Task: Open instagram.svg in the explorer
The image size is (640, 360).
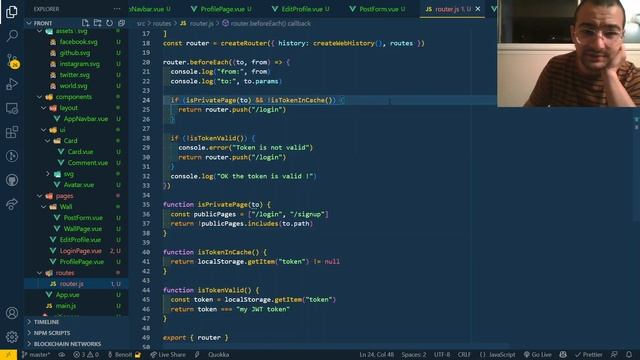Action: click(x=79, y=64)
